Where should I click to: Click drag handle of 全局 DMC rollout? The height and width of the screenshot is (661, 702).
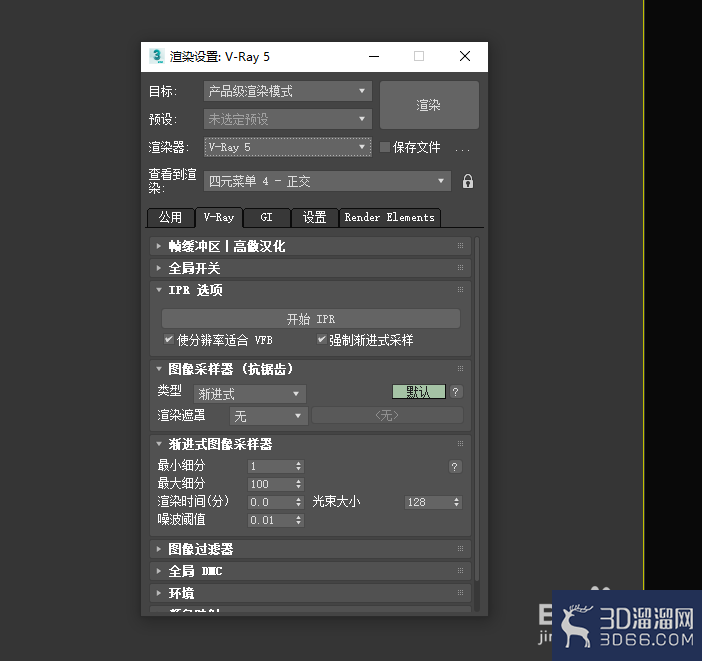pyautogui.click(x=460, y=571)
